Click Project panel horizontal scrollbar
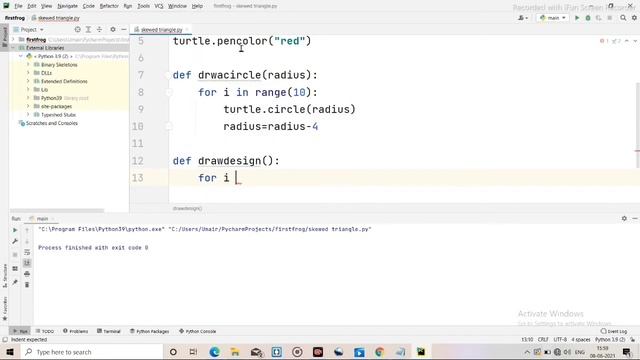 point(57,211)
